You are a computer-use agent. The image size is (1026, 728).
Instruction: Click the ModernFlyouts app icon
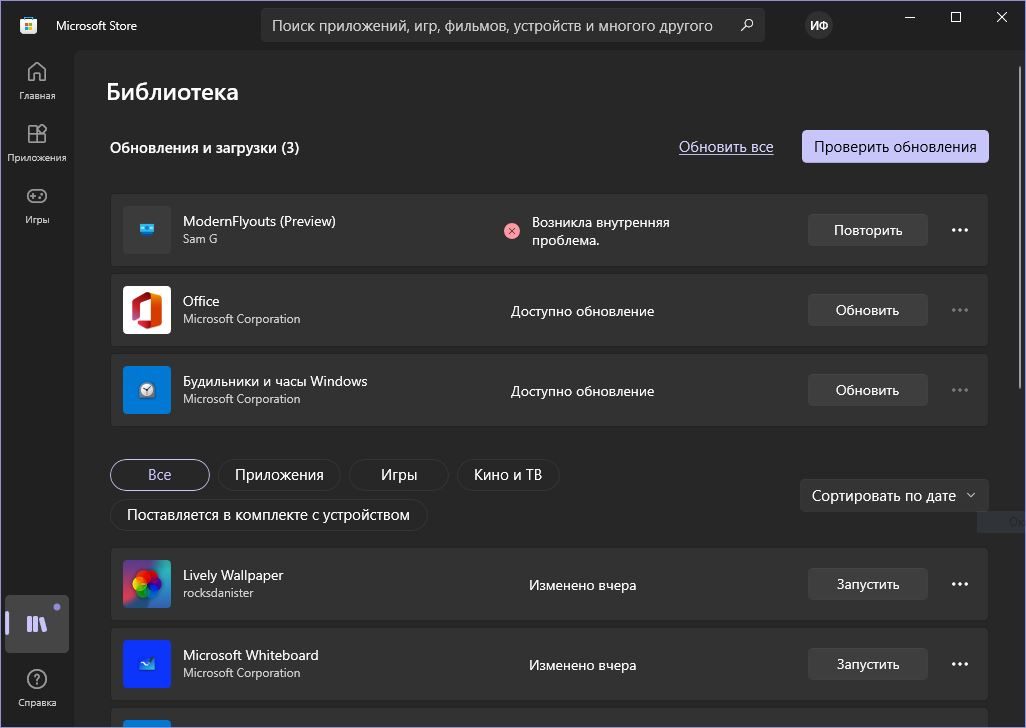pos(147,230)
